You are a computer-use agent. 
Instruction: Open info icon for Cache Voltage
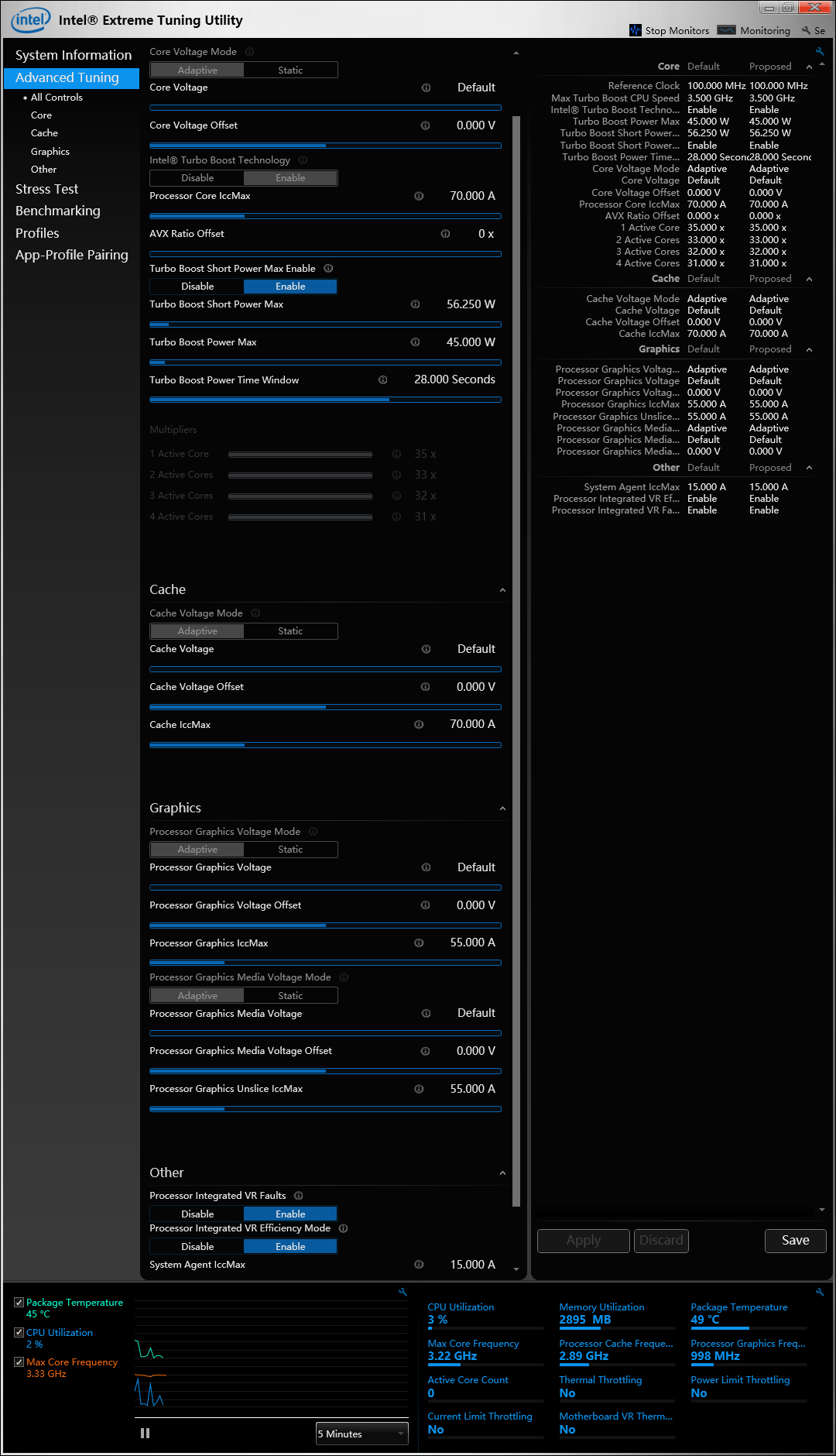pyautogui.click(x=426, y=649)
